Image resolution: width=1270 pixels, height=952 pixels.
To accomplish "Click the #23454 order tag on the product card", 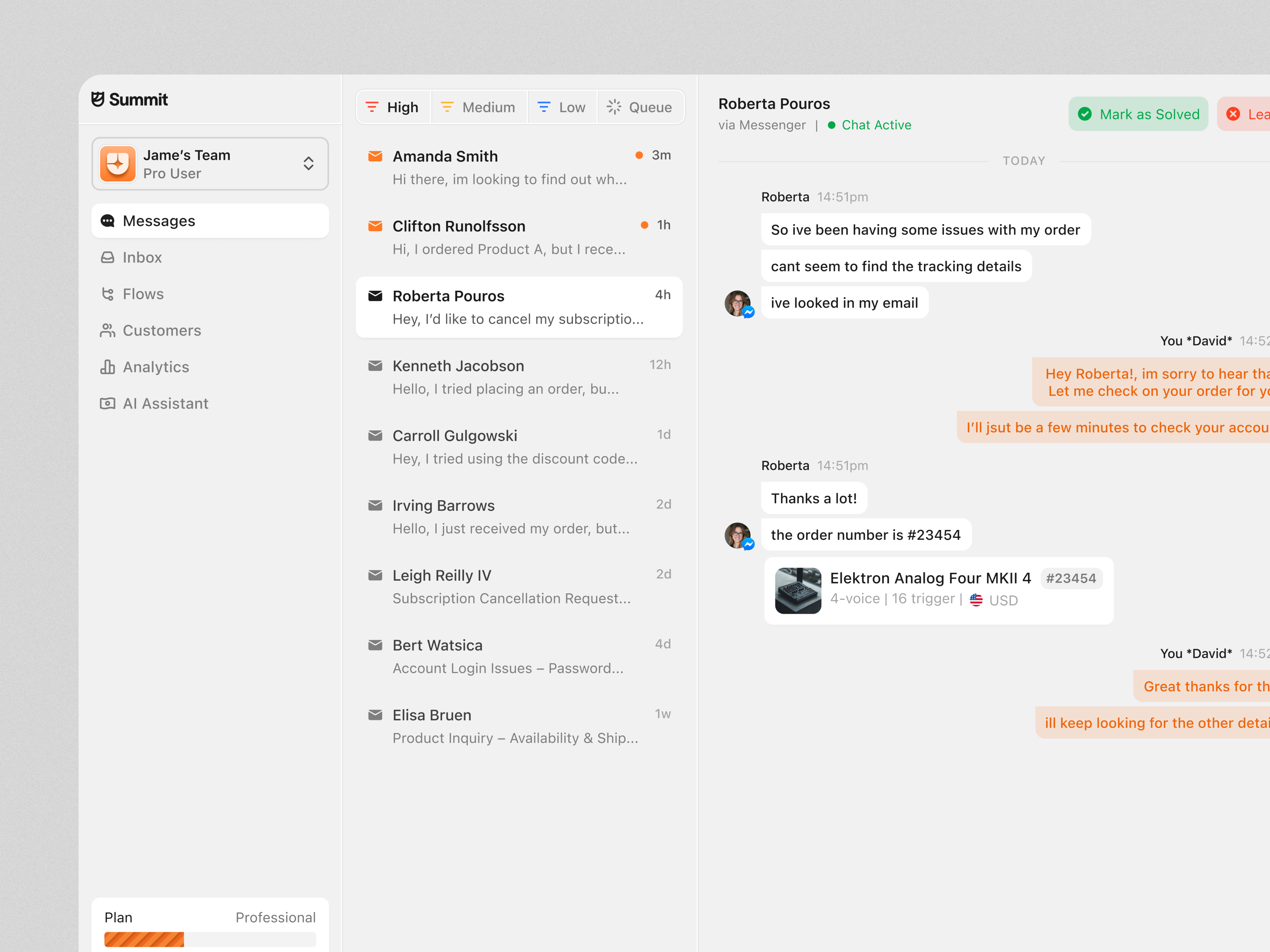I will (x=1071, y=578).
